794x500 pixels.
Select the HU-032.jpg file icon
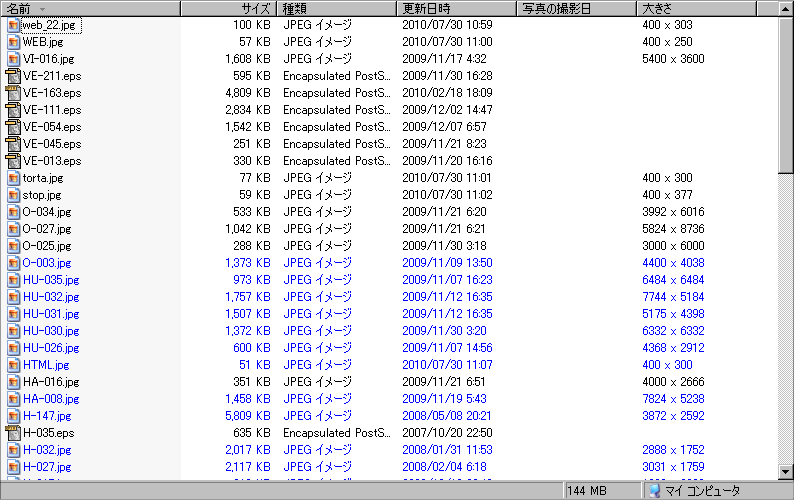click(x=14, y=297)
